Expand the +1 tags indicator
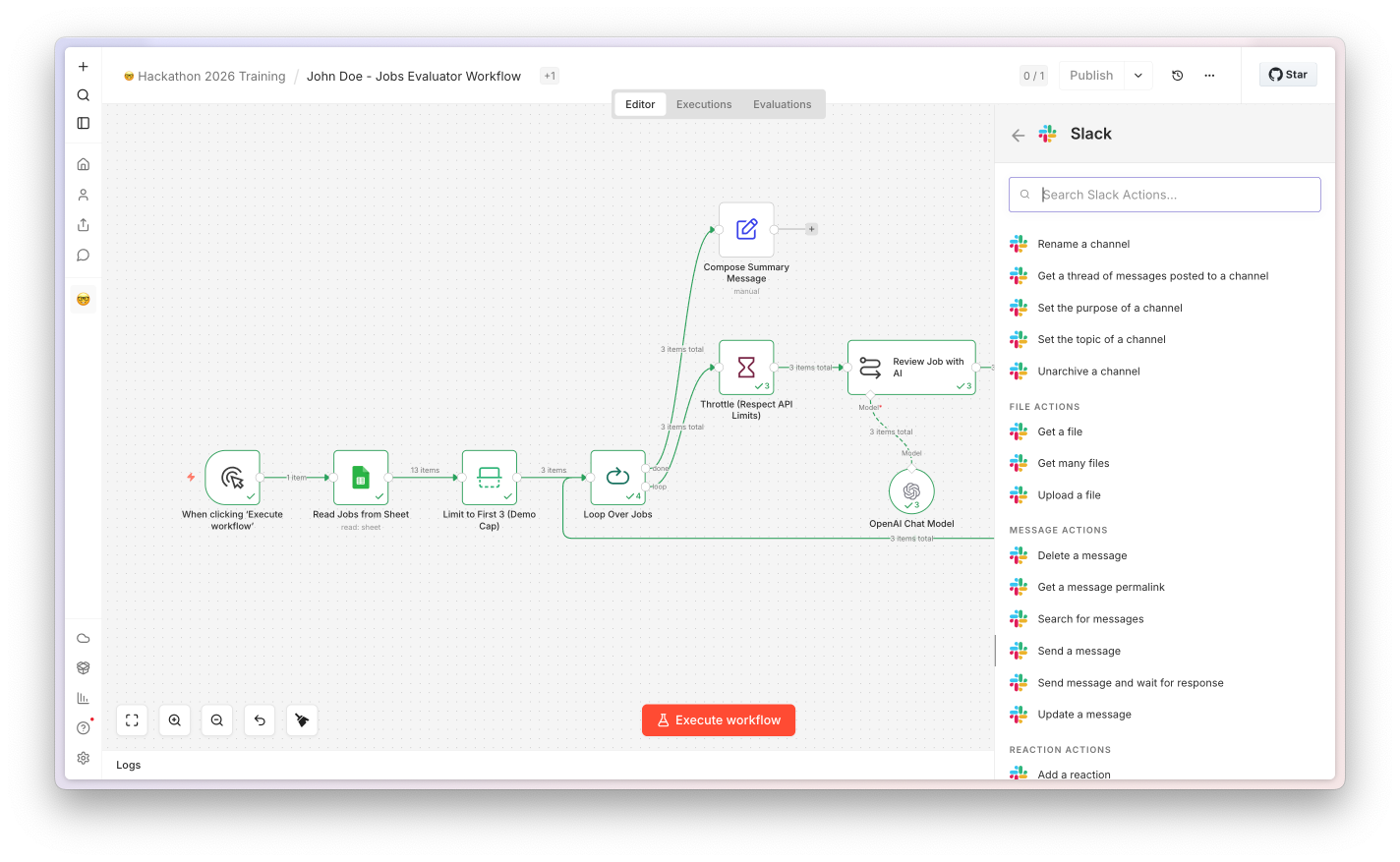Screen dimensions: 1400x862 click(550, 76)
